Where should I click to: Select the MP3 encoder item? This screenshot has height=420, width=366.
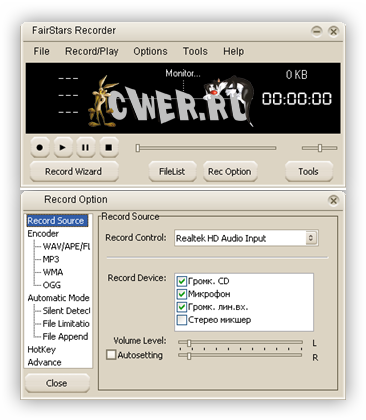(x=51, y=259)
